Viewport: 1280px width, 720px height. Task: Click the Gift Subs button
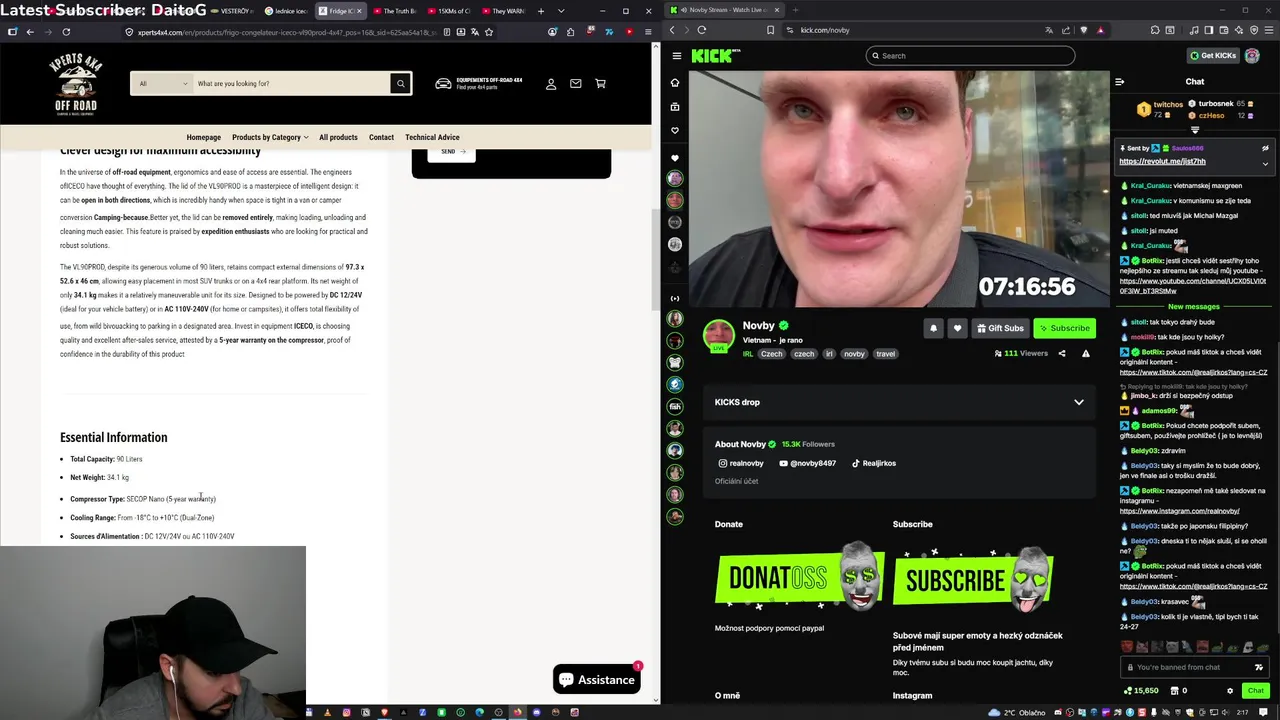click(1000, 328)
